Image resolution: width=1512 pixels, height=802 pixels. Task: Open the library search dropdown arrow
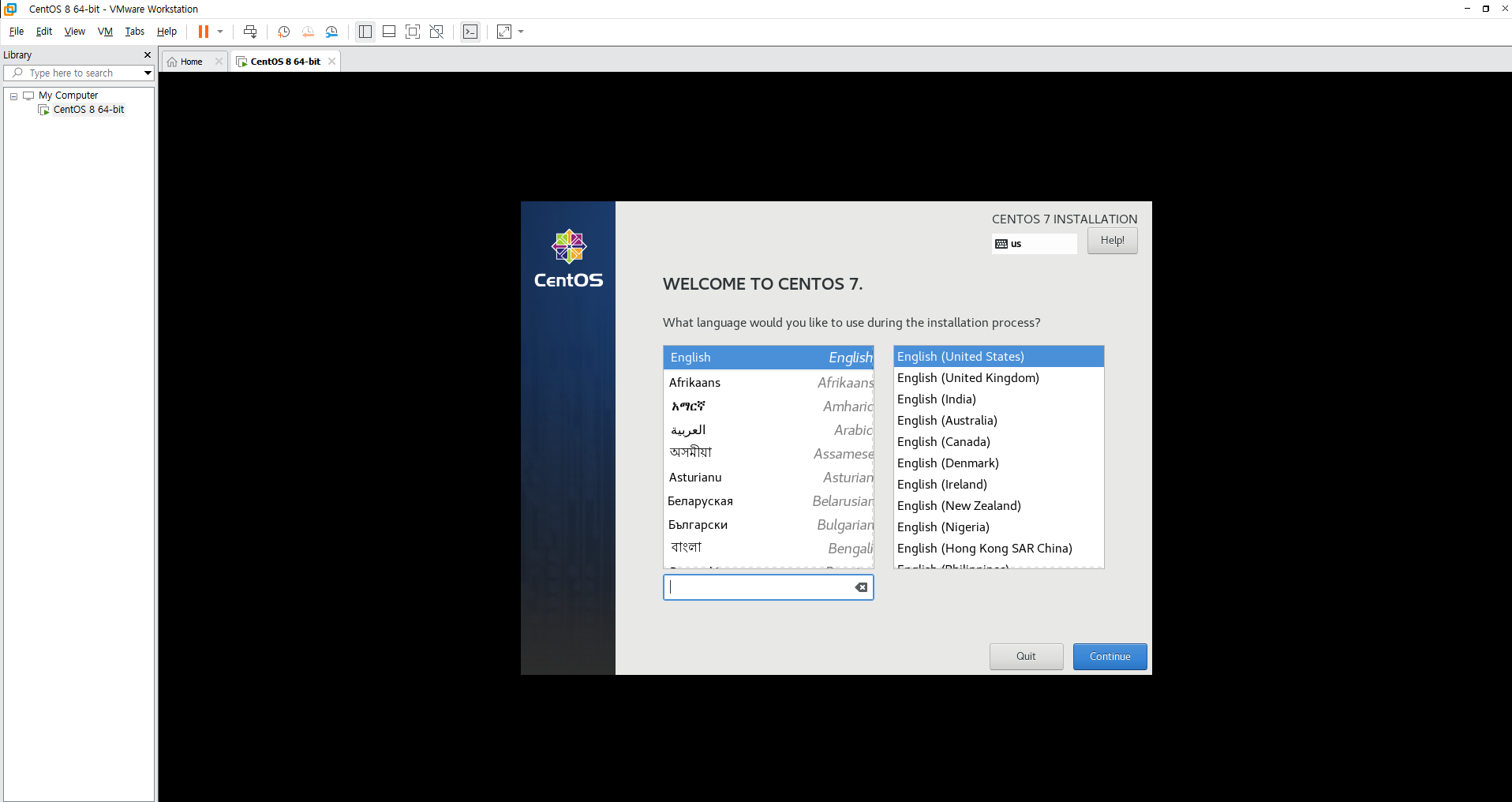point(148,73)
